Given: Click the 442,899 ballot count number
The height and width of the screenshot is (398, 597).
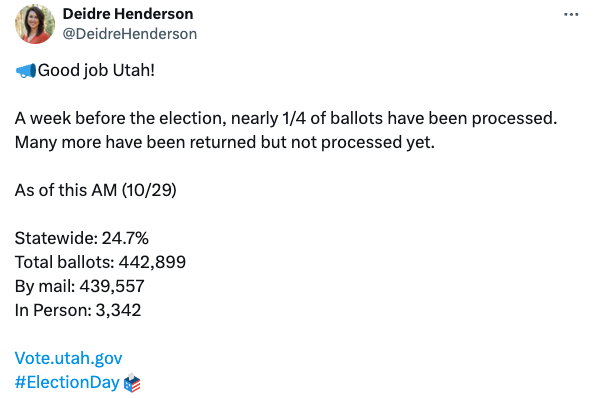Looking at the screenshot, I should (x=152, y=262).
